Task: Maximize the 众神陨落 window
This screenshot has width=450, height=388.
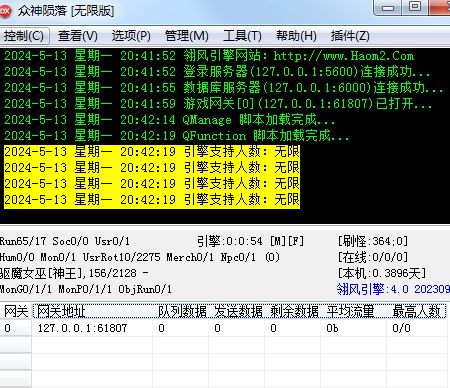Action: pos(415,7)
